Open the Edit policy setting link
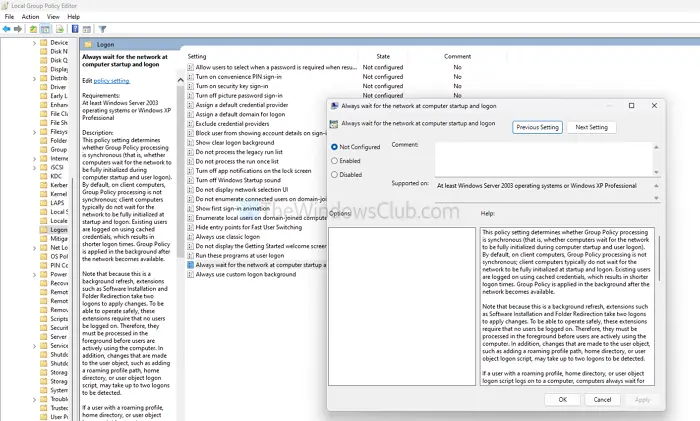 pyautogui.click(x=112, y=81)
